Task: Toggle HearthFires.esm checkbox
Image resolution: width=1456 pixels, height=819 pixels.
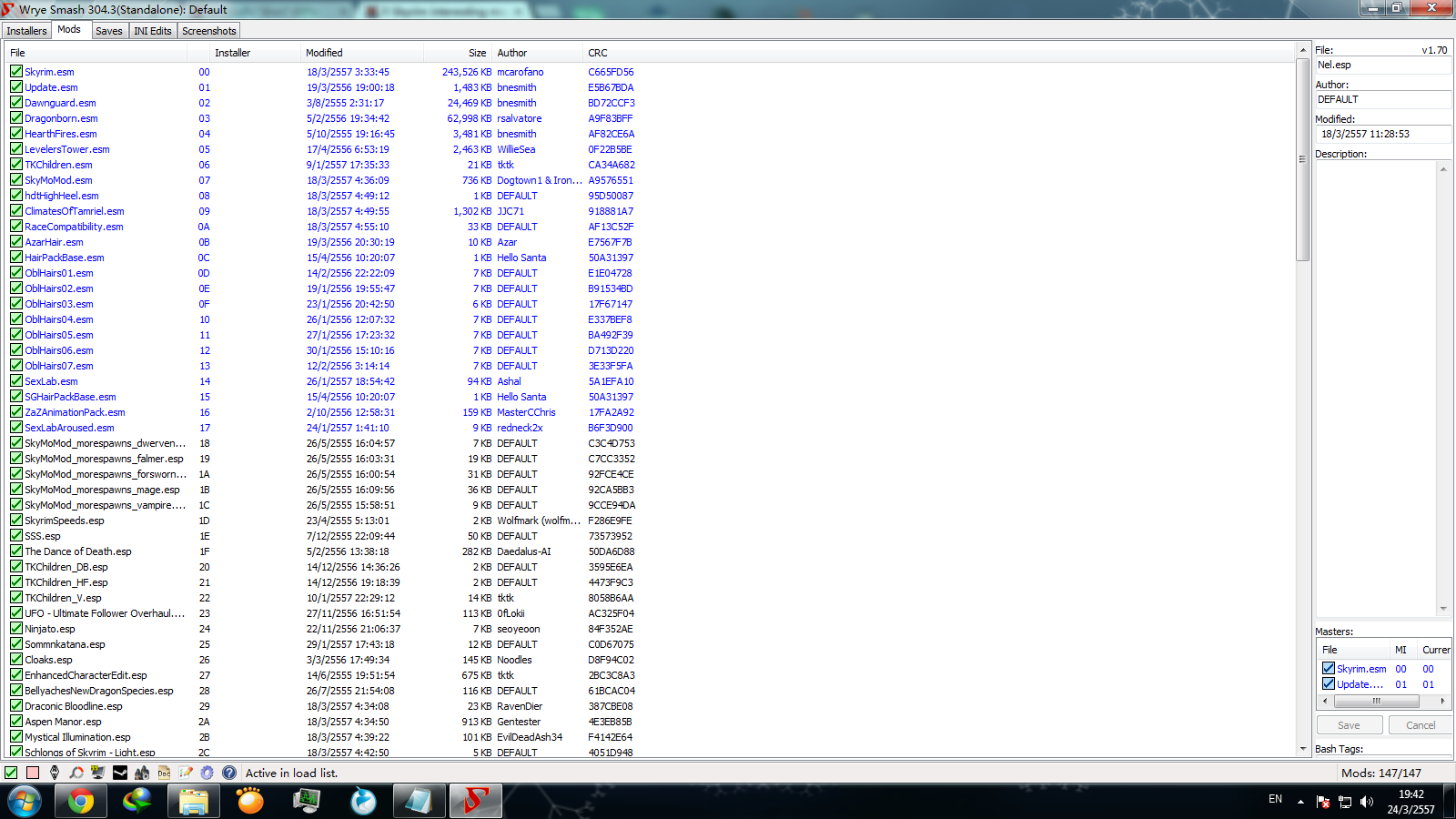Action: [x=16, y=133]
